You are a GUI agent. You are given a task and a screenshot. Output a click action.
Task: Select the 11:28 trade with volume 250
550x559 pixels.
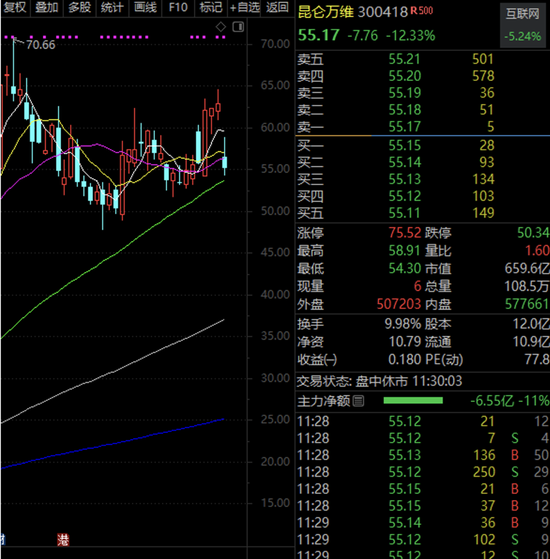pos(423,472)
